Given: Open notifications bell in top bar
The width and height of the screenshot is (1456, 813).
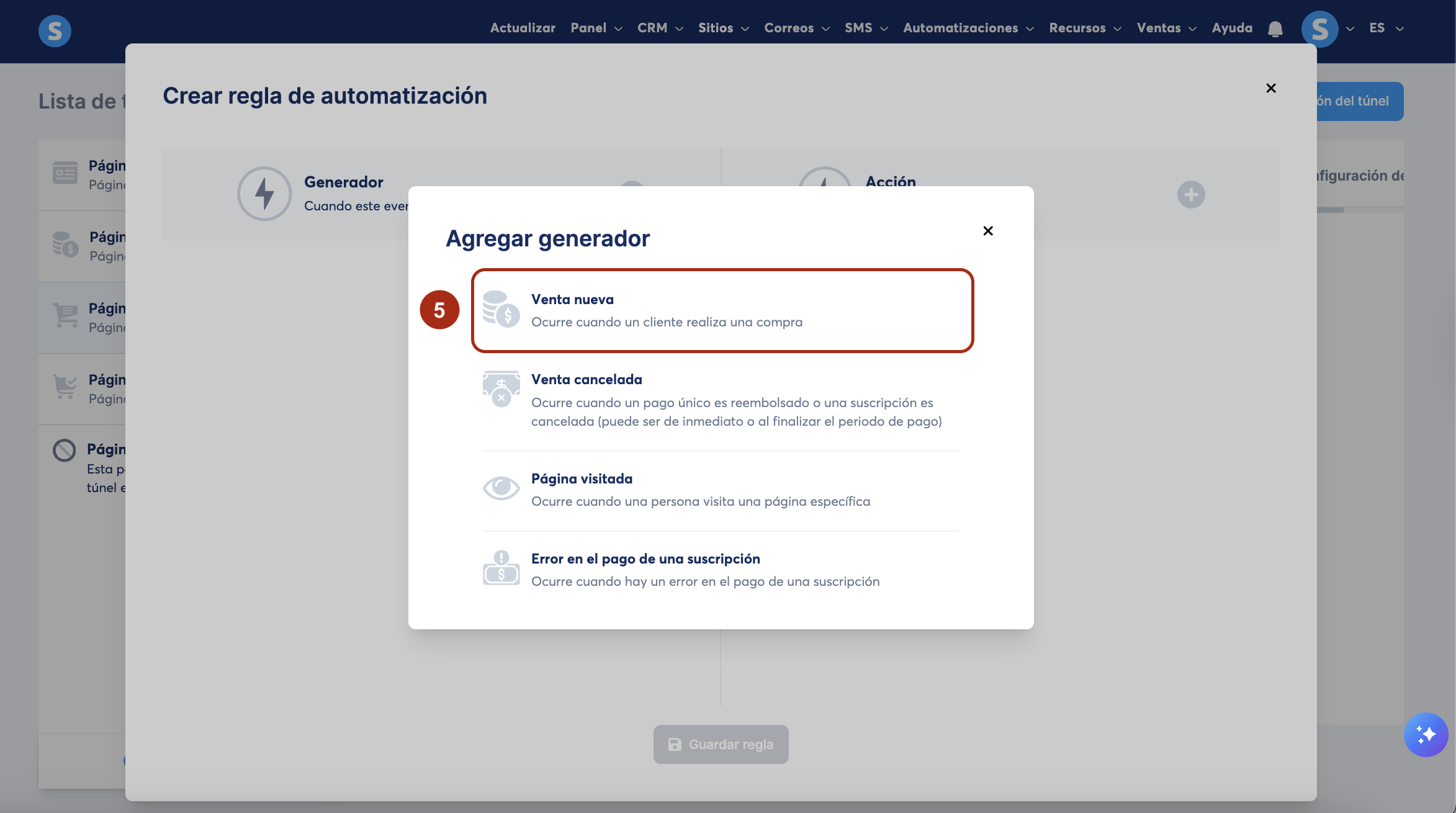Looking at the screenshot, I should [x=1275, y=29].
